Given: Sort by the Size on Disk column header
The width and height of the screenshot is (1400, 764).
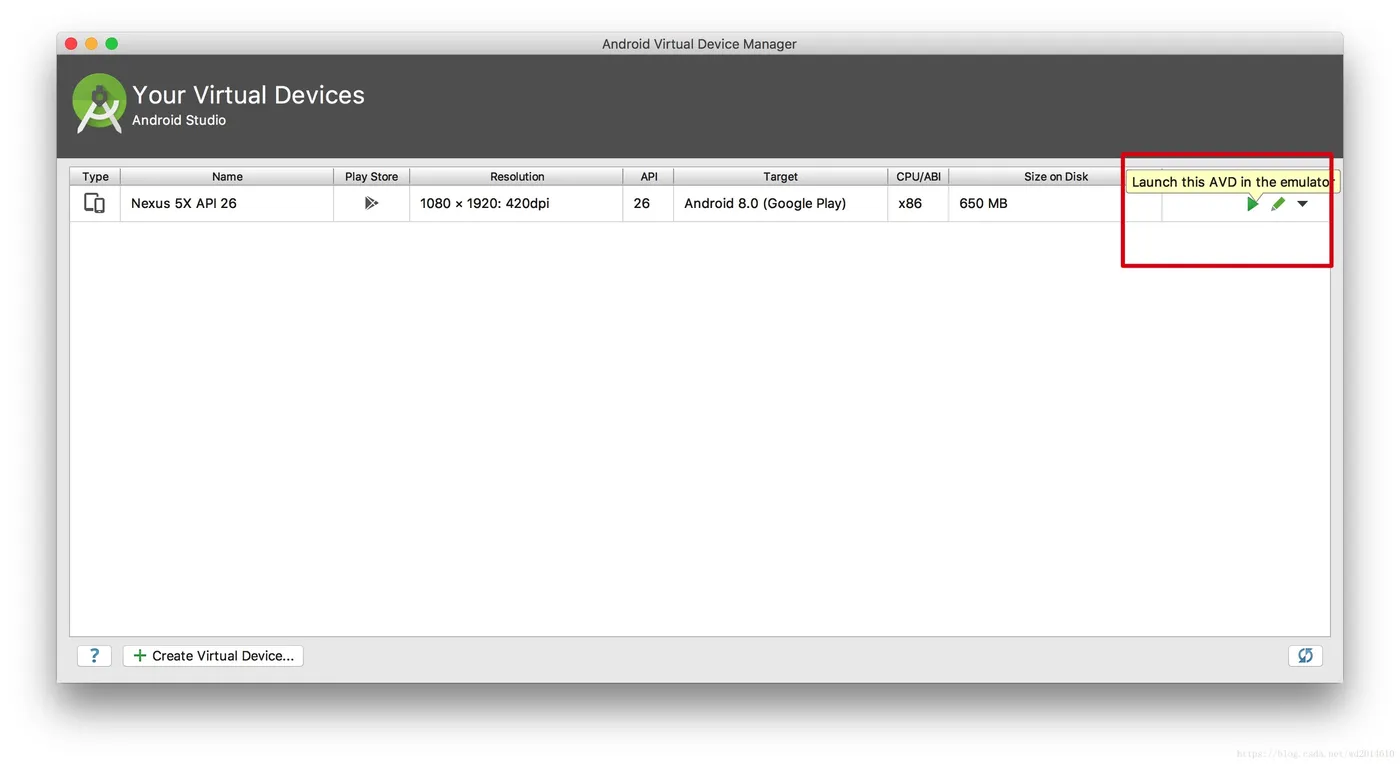Looking at the screenshot, I should point(1055,176).
